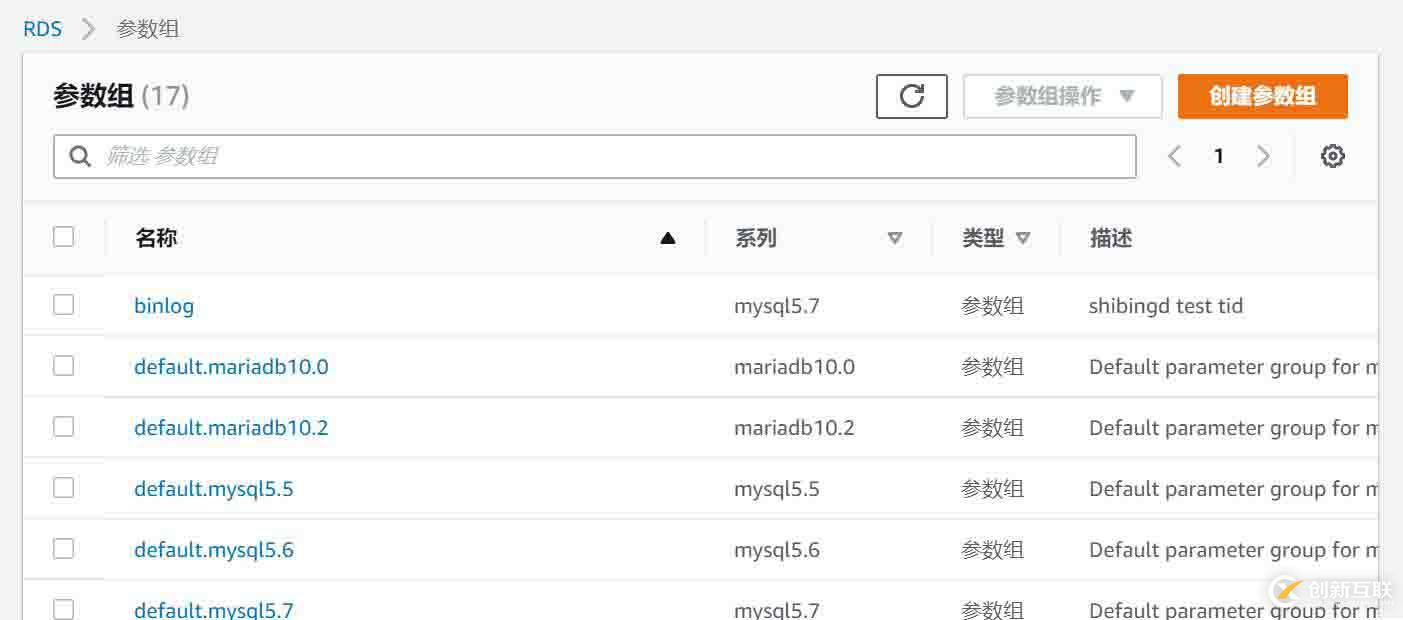Check the row for default.mysql5.6
This screenshot has height=620, width=1403.
coord(63,548)
